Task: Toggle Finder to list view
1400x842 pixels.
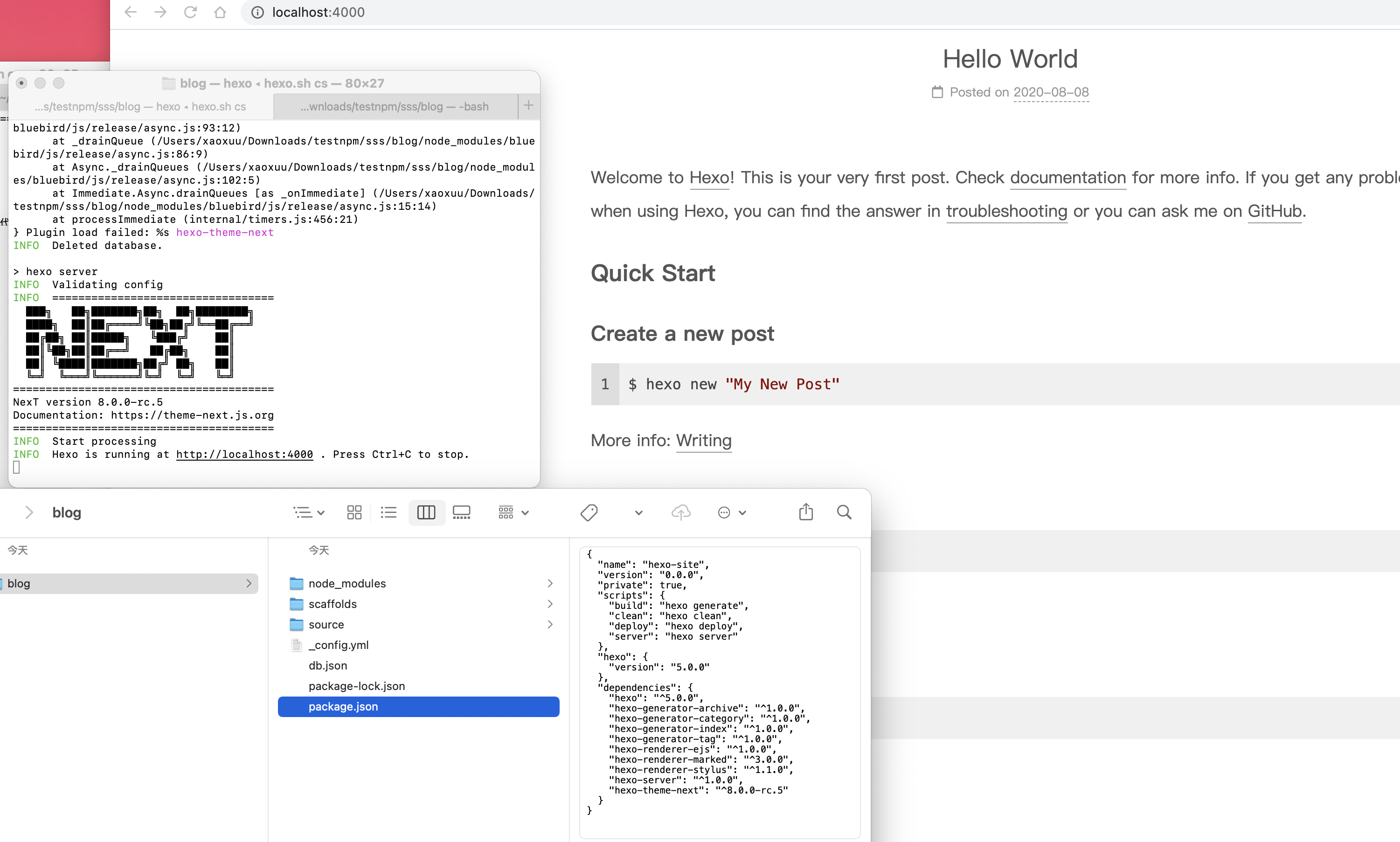Action: [x=389, y=512]
